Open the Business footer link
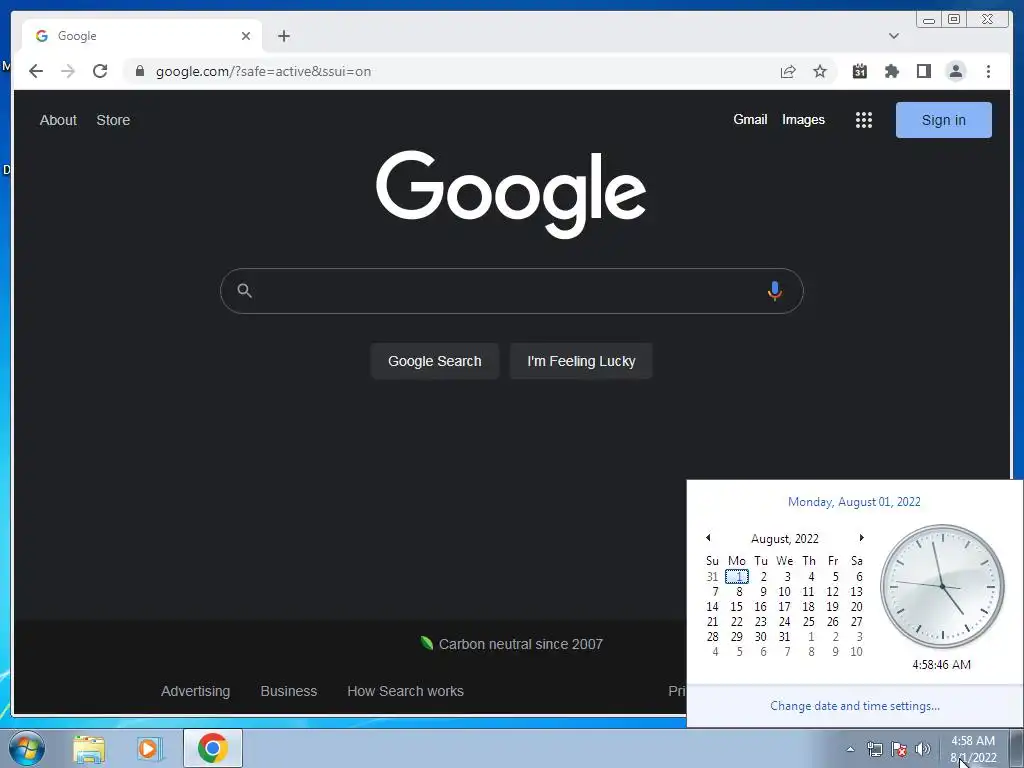1024x768 pixels. 289,691
